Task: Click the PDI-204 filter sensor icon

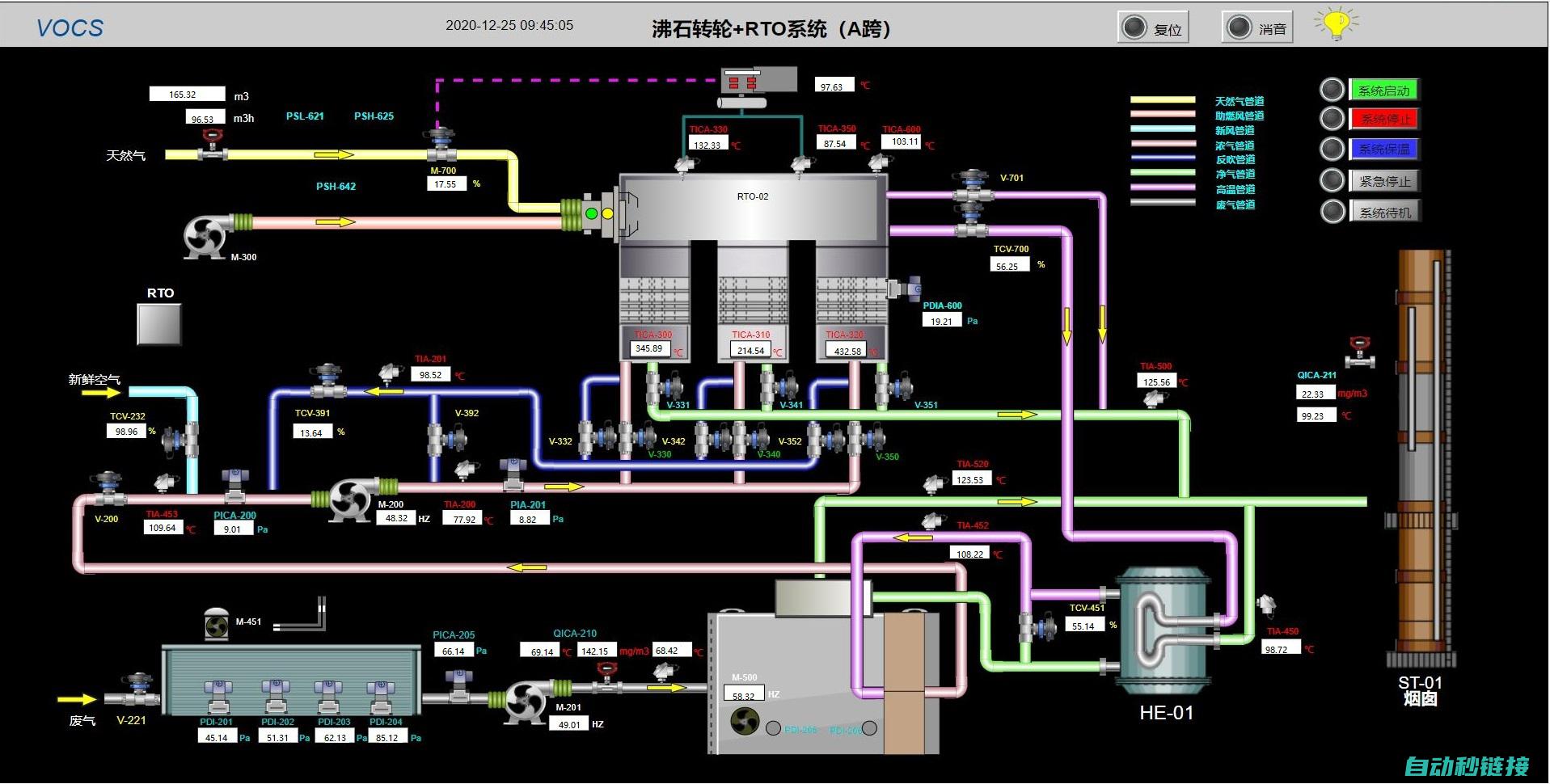Action: (x=380, y=698)
